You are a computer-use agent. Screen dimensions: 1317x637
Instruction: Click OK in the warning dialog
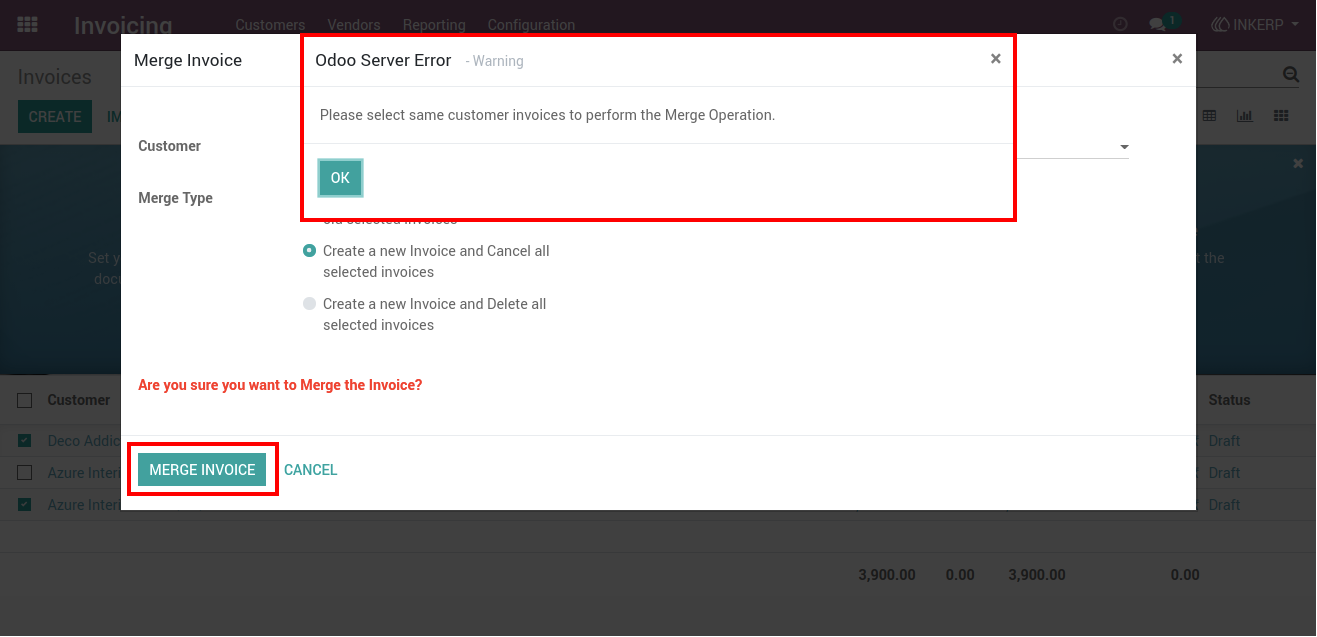click(x=340, y=178)
